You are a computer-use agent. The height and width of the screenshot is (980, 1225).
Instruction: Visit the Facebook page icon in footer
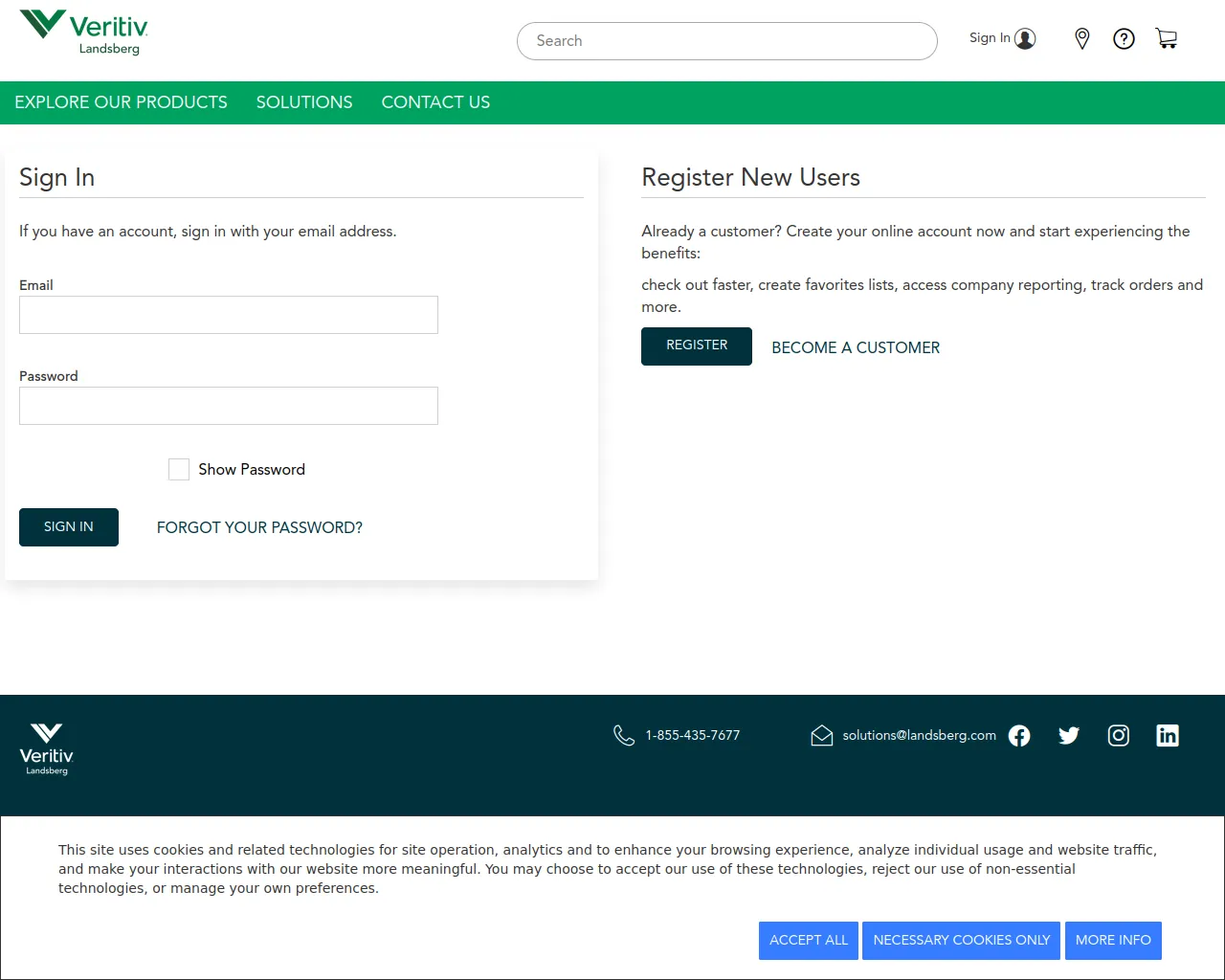click(x=1019, y=735)
